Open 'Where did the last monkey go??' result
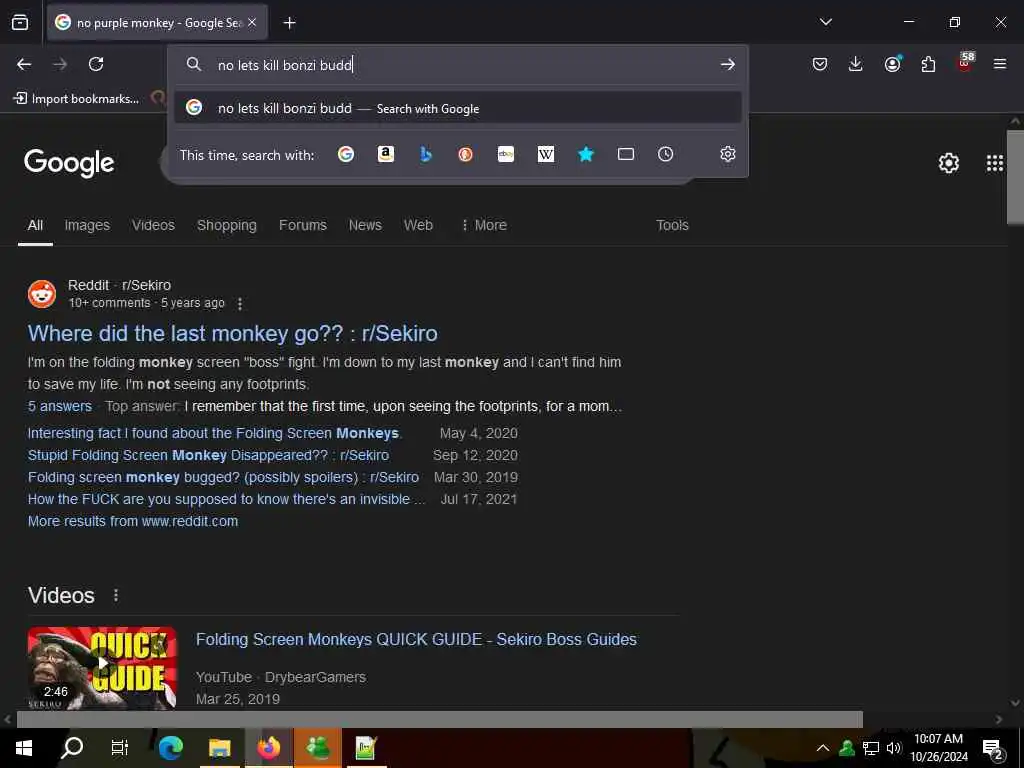This screenshot has width=1024, height=768. pyautogui.click(x=232, y=333)
